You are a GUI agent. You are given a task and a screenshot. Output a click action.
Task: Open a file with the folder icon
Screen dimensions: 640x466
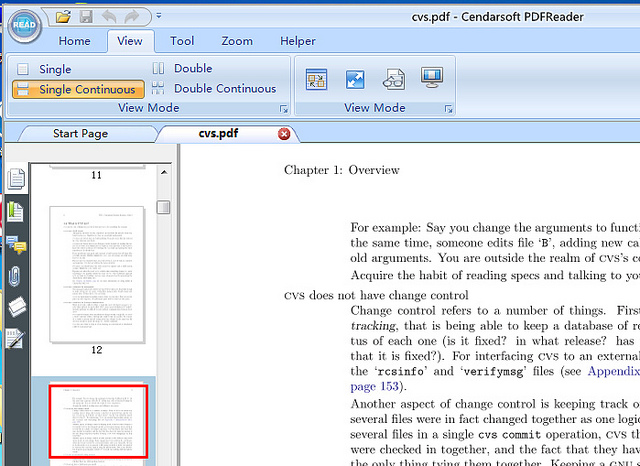[63, 17]
